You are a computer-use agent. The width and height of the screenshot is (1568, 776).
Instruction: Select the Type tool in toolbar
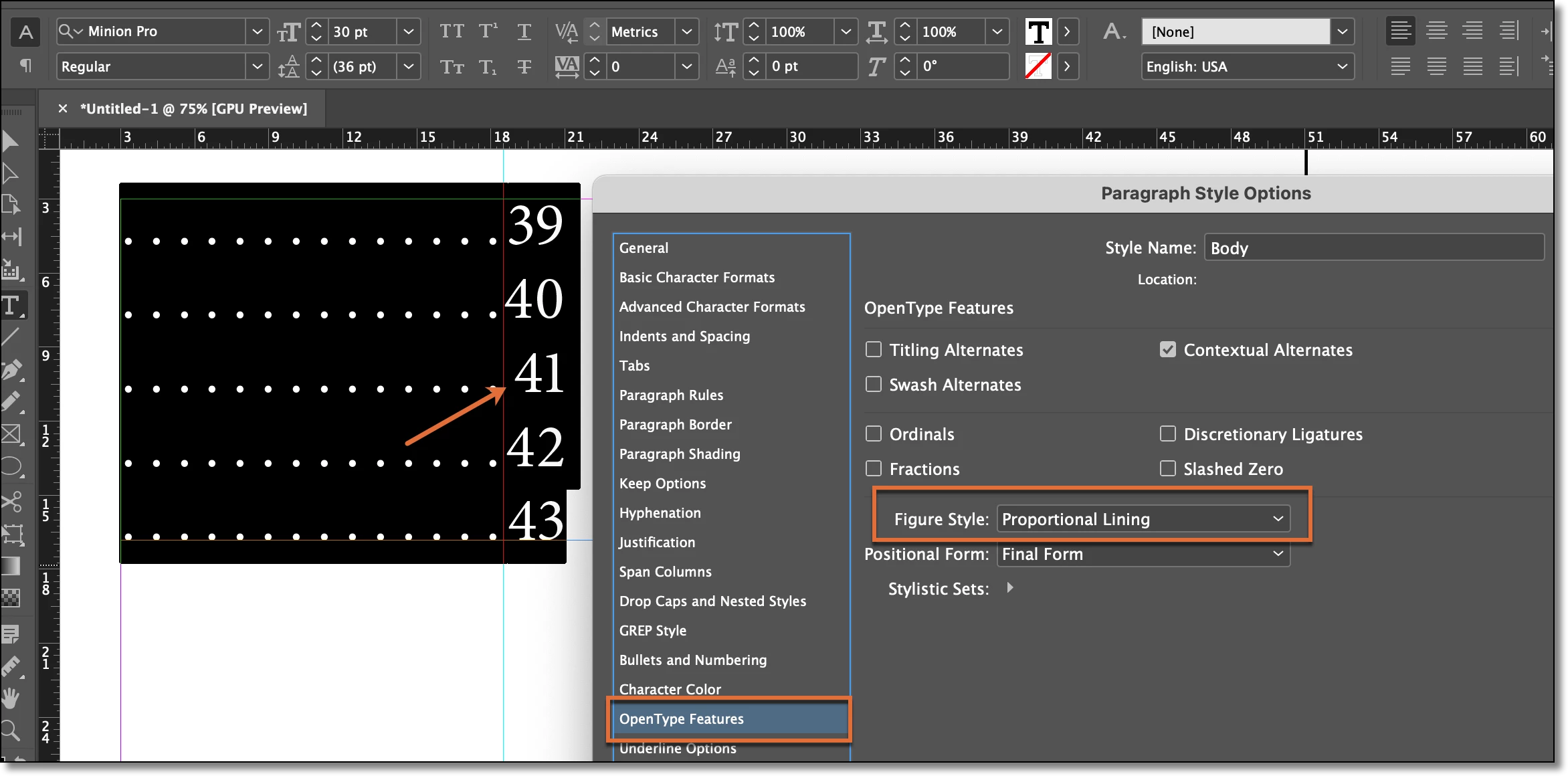(x=11, y=306)
